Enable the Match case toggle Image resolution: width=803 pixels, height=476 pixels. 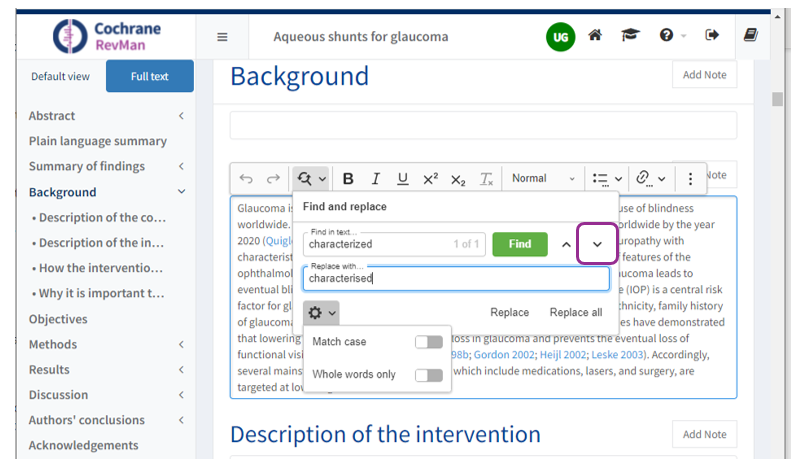point(428,342)
